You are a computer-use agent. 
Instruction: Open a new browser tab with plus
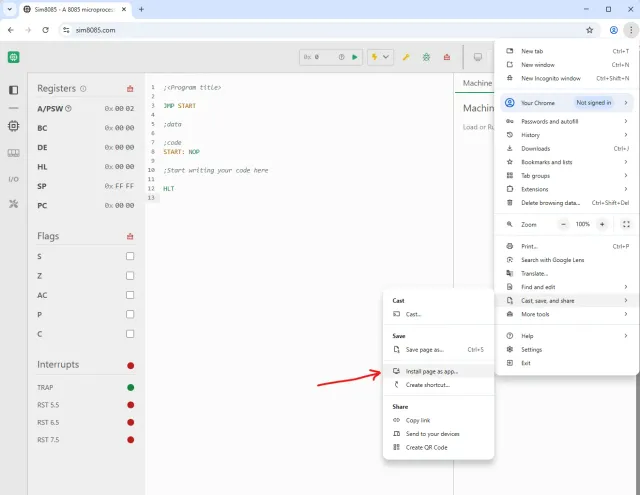point(141,9)
